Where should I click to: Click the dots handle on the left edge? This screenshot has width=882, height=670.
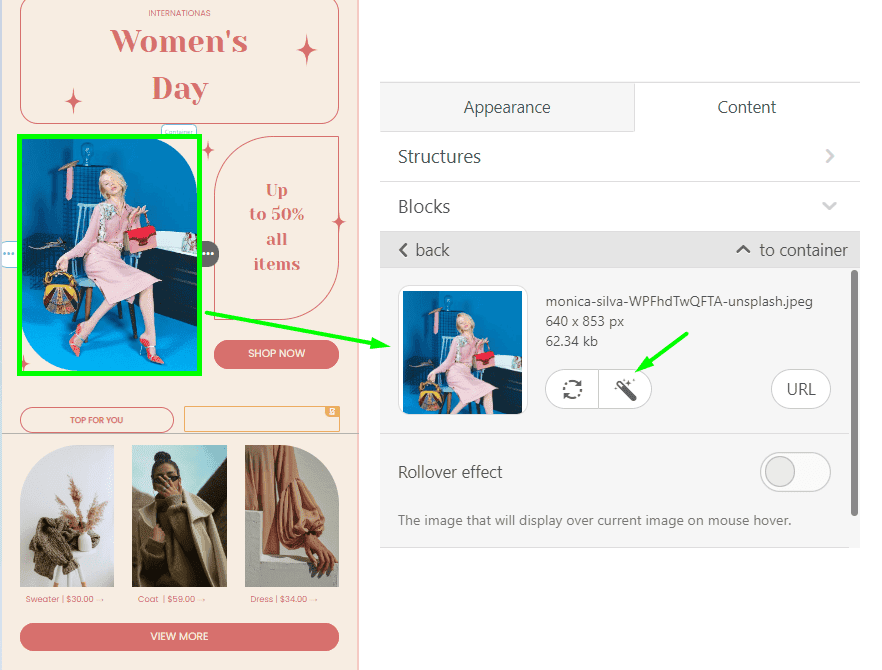pyautogui.click(x=9, y=254)
